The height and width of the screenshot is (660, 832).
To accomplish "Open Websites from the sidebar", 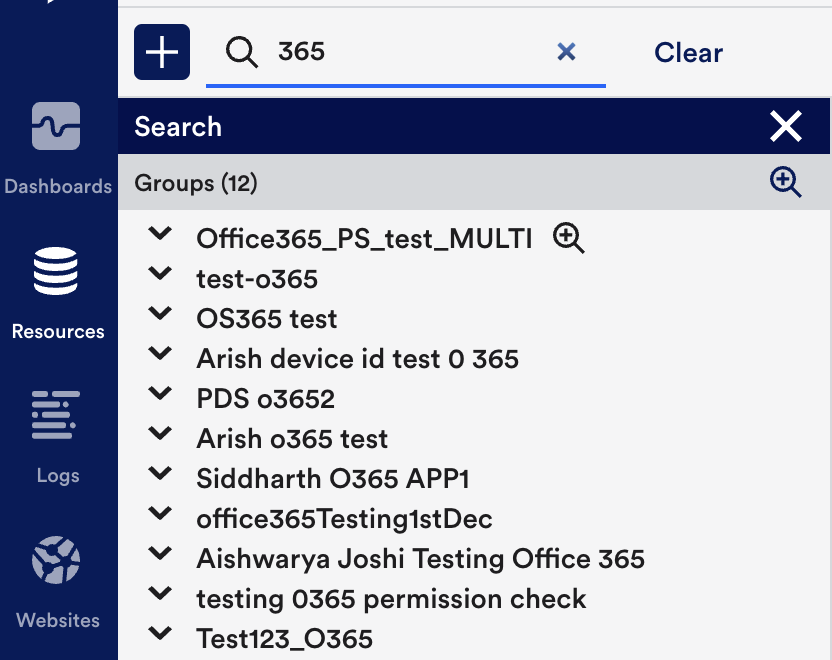I will [x=57, y=583].
